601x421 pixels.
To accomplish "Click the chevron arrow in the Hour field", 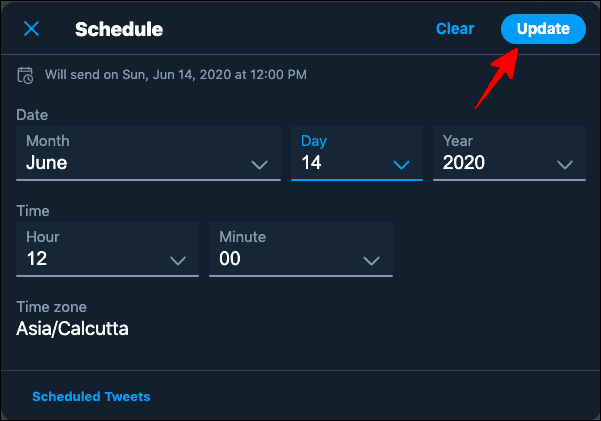I will pyautogui.click(x=178, y=261).
